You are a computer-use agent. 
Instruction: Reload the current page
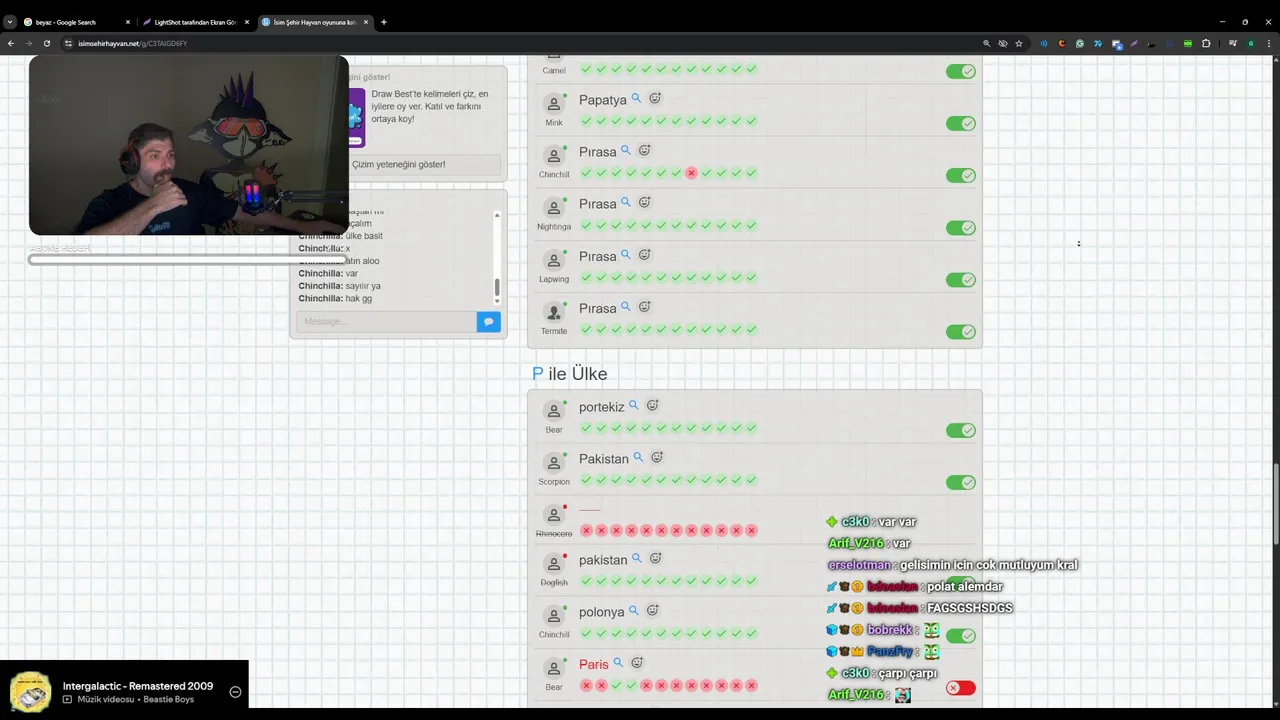point(46,43)
